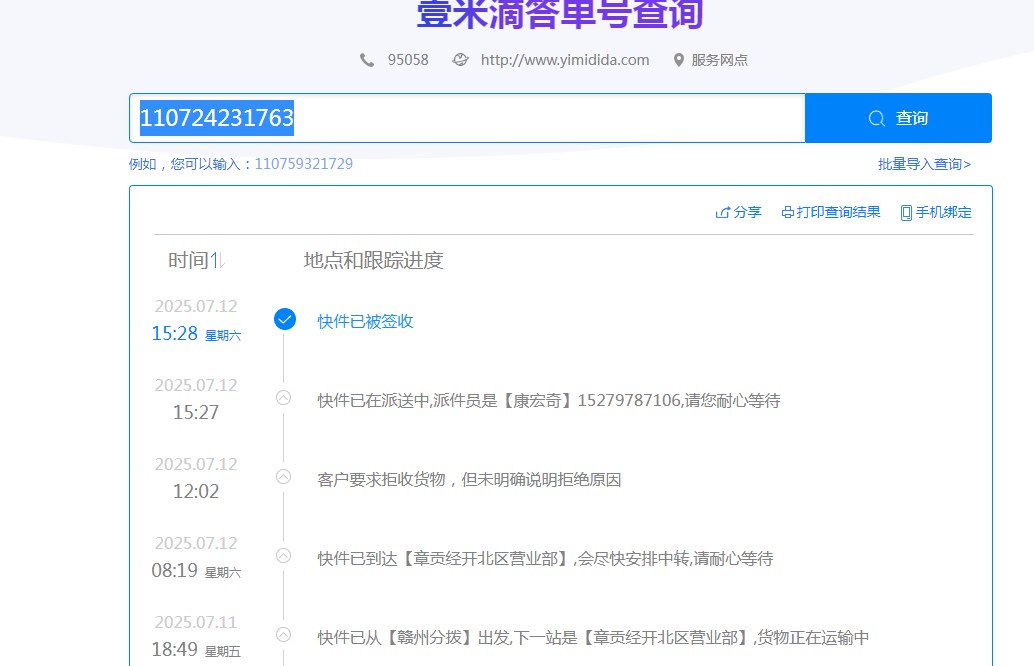Viewport: 1034px width, 666px height.
Task: Click the blue checkmark marker for 快件已被签收
Action: click(285, 319)
